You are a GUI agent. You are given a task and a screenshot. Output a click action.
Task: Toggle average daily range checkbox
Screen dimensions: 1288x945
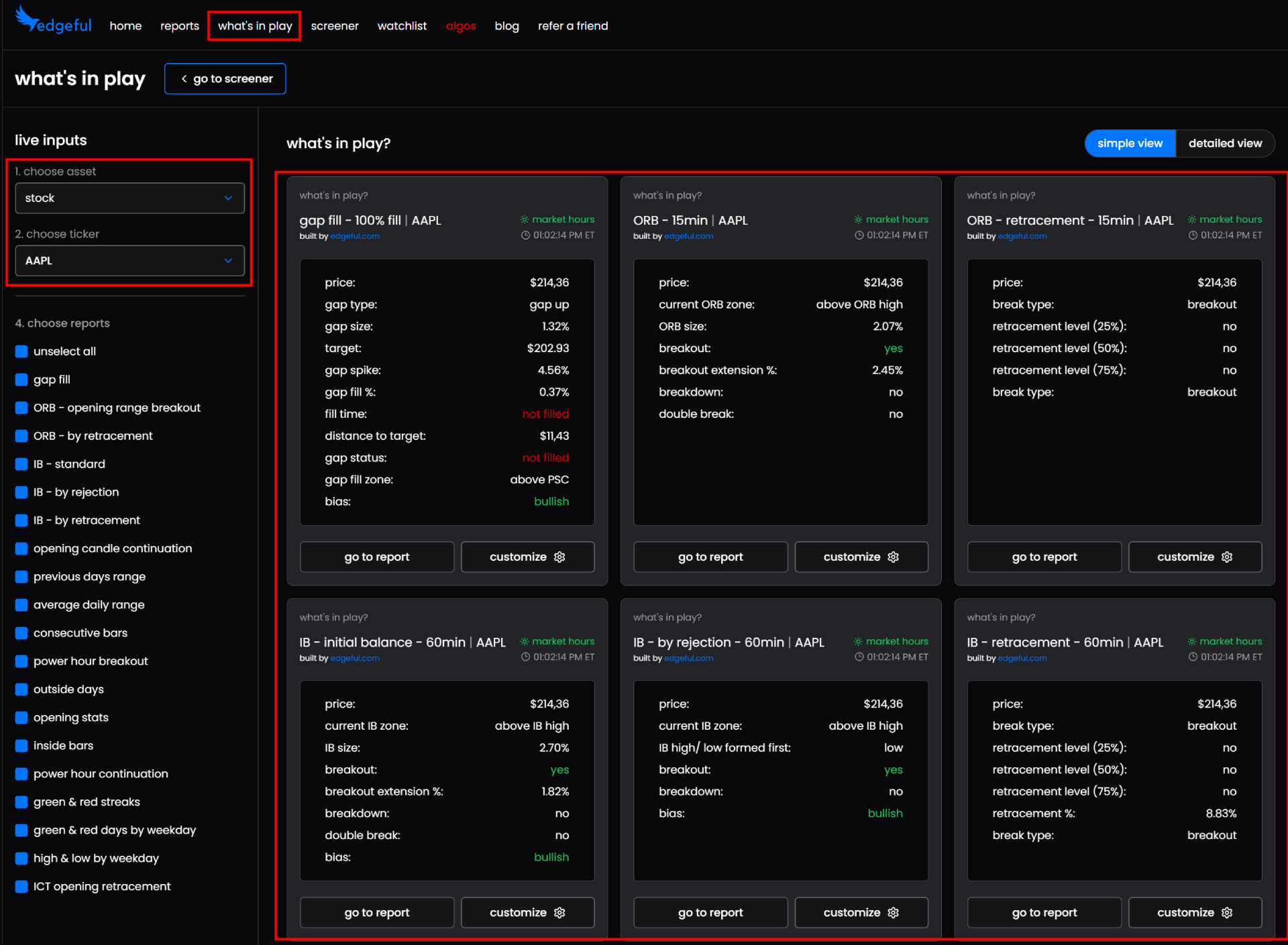[21, 605]
